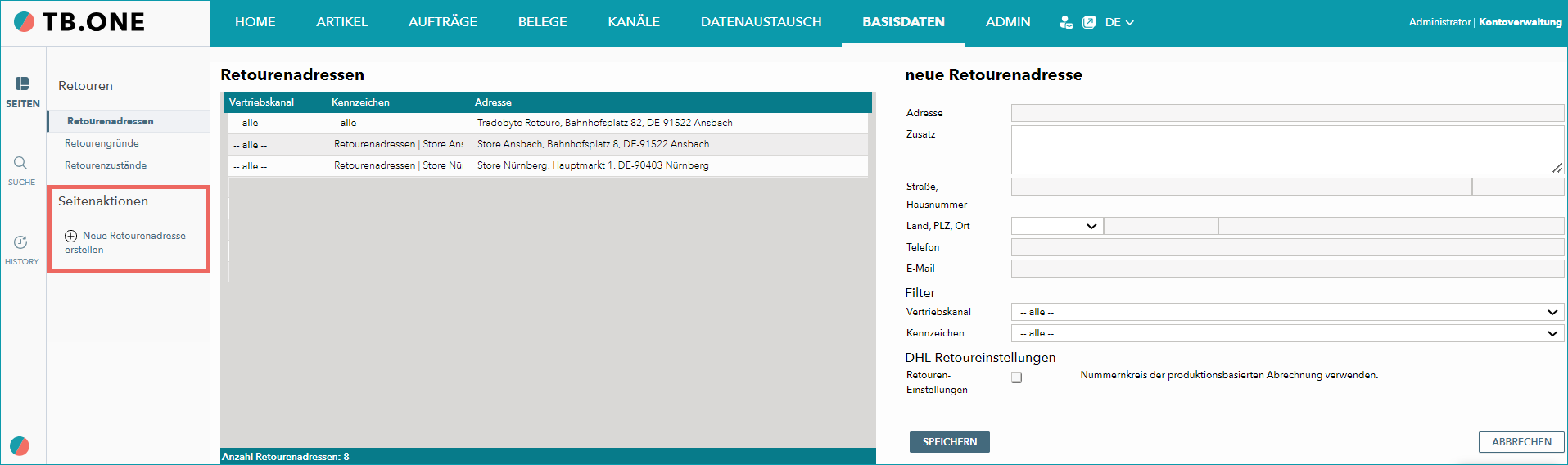
Task: Open the Kontoverwaltung link
Action: click(1521, 22)
